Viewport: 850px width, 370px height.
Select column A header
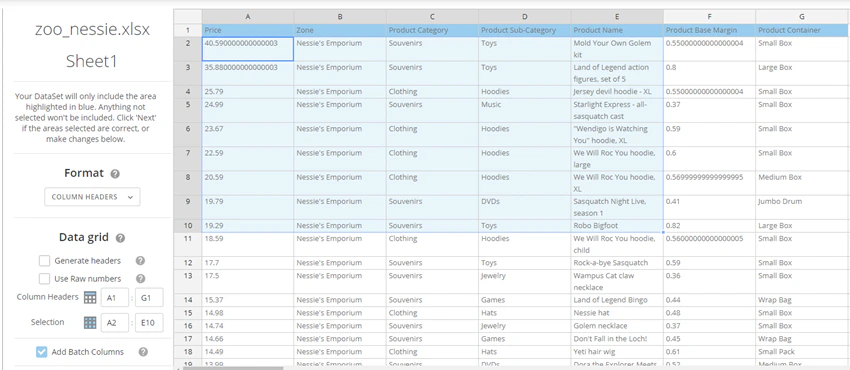[248, 17]
